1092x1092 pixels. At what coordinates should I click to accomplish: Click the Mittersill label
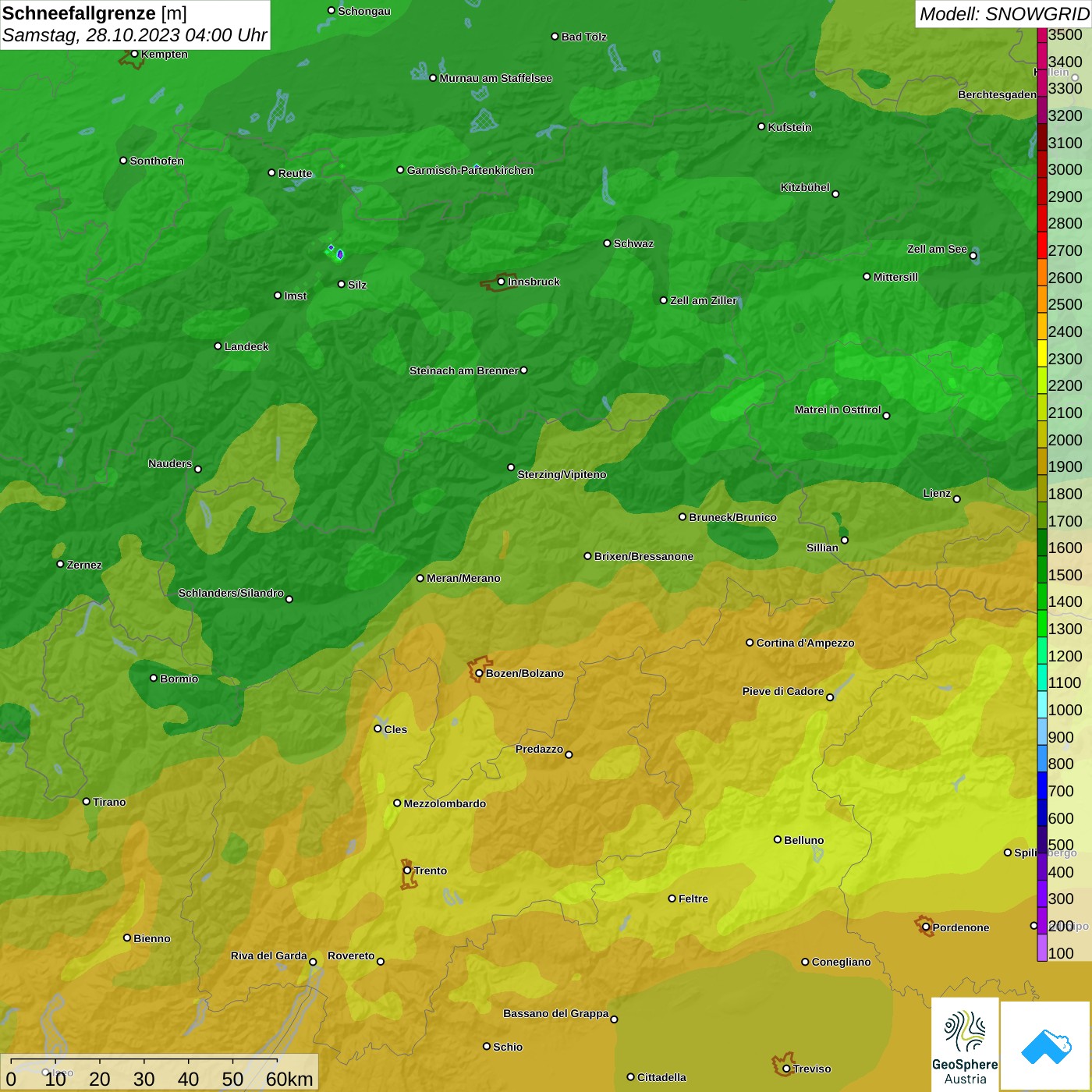tap(895, 277)
